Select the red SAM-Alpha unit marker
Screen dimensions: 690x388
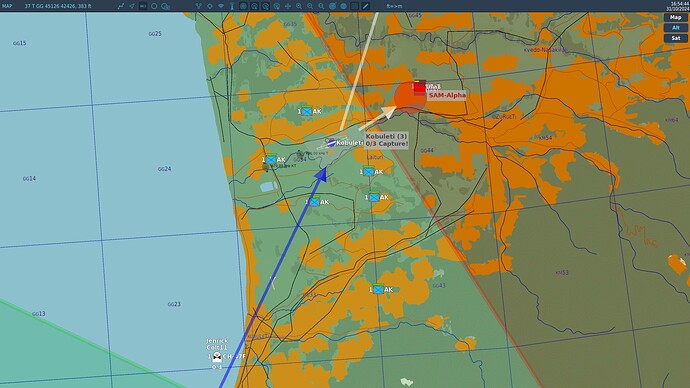[420, 88]
